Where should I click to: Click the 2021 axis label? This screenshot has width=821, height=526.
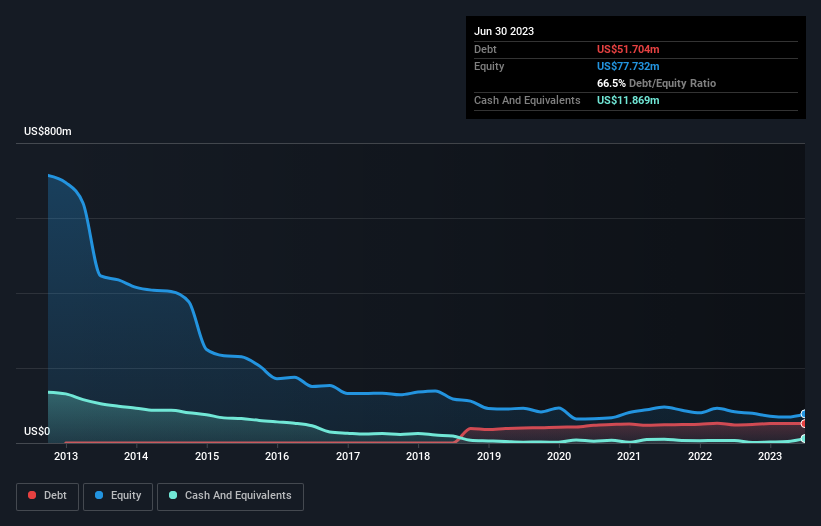coord(629,456)
